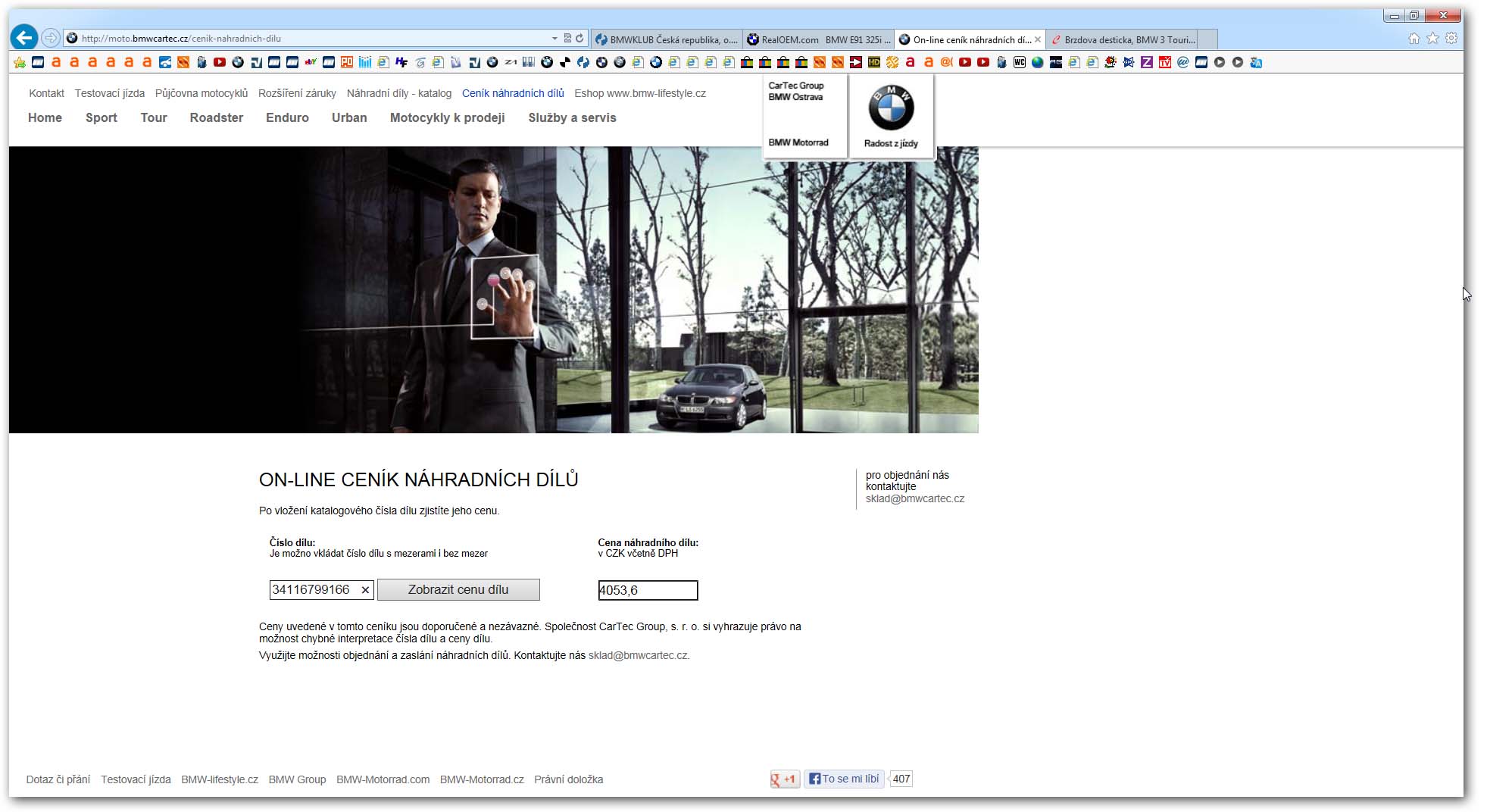Click the Facebook 'To se mi líbí' button
This screenshot has width=1487, height=812.
coord(844,779)
